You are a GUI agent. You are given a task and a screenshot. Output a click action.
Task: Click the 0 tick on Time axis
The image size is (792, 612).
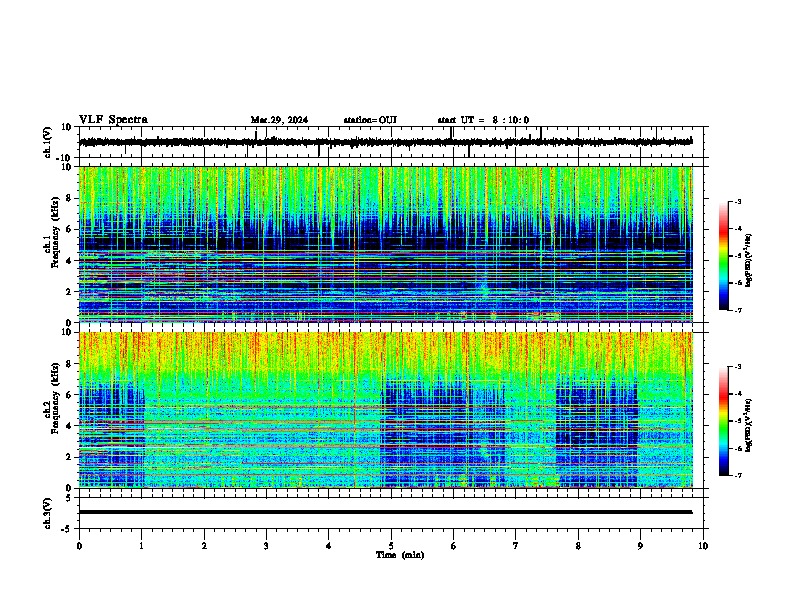(x=79, y=546)
